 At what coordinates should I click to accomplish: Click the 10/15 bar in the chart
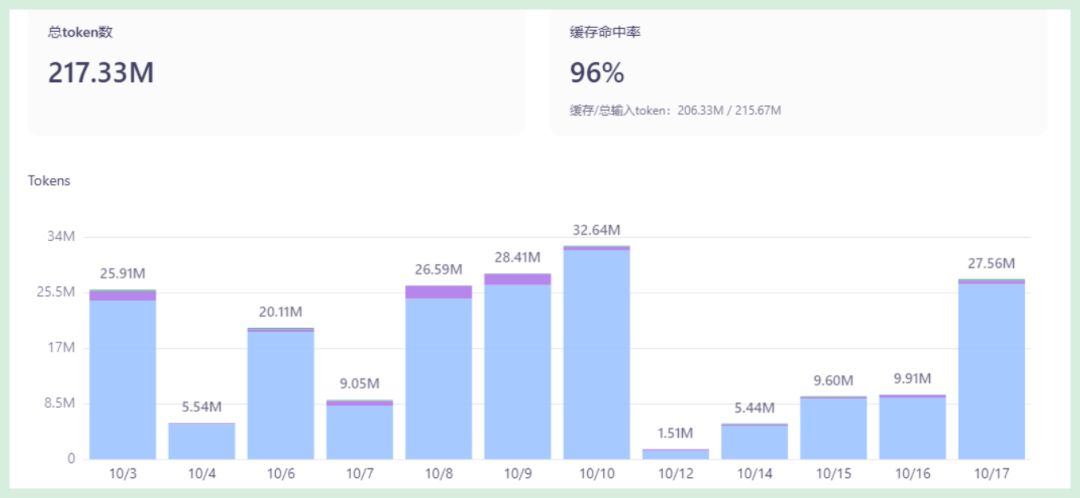833,428
